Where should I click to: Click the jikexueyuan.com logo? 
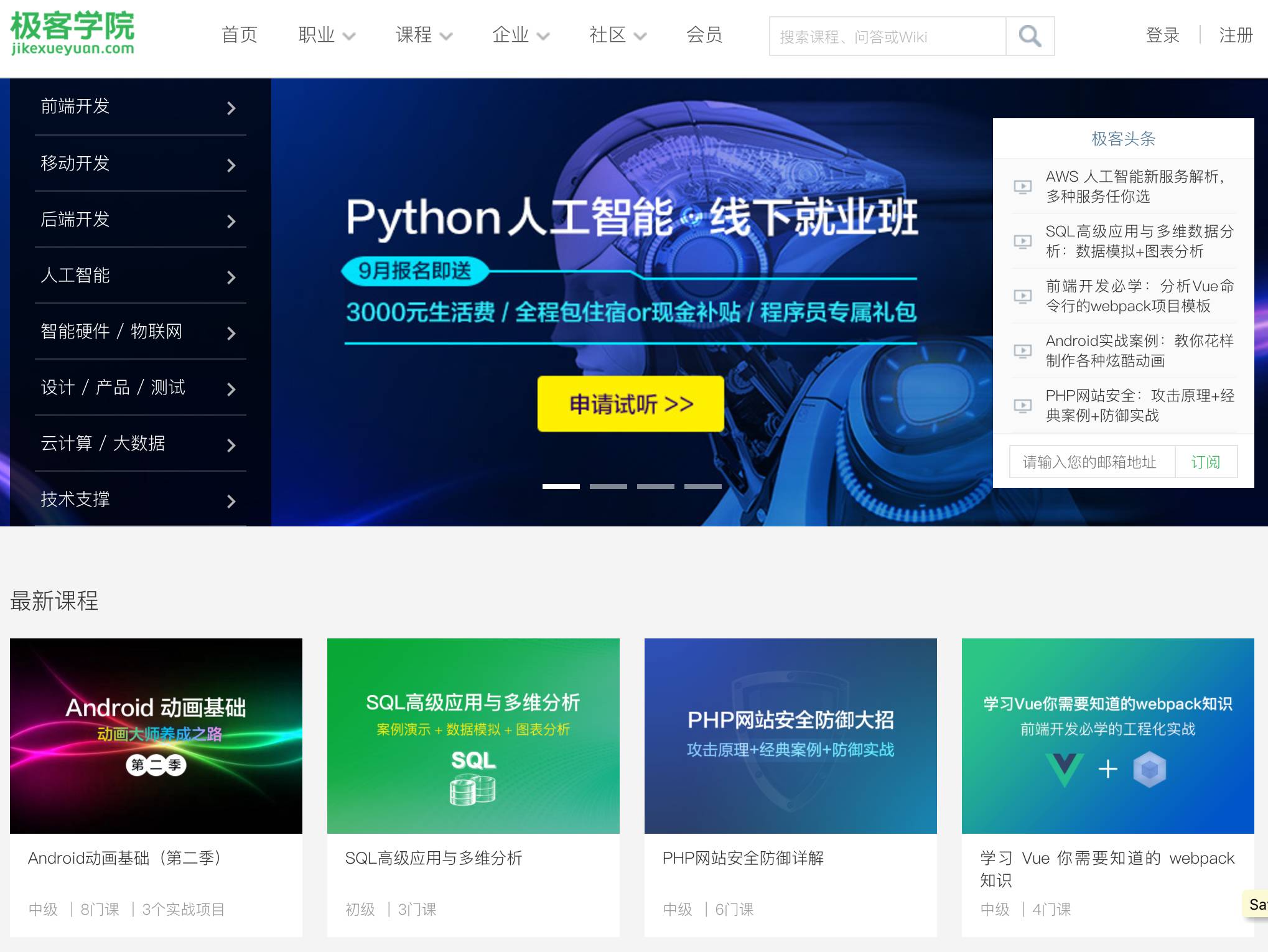72,34
